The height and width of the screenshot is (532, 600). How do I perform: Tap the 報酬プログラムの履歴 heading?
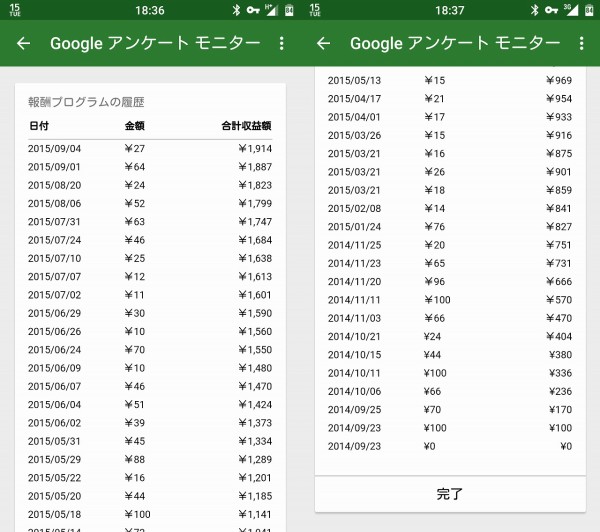86,102
